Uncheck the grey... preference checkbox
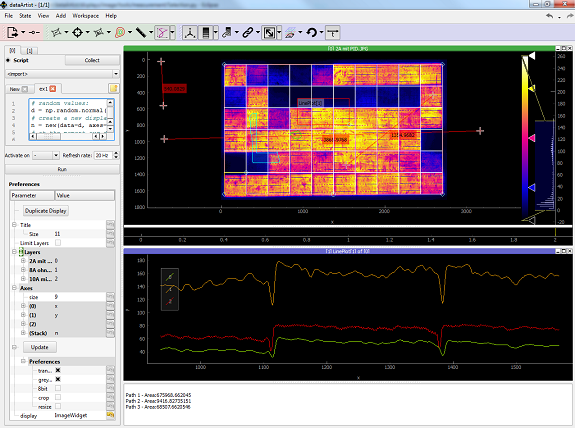The height and width of the screenshot is (428, 575). pos(58,379)
